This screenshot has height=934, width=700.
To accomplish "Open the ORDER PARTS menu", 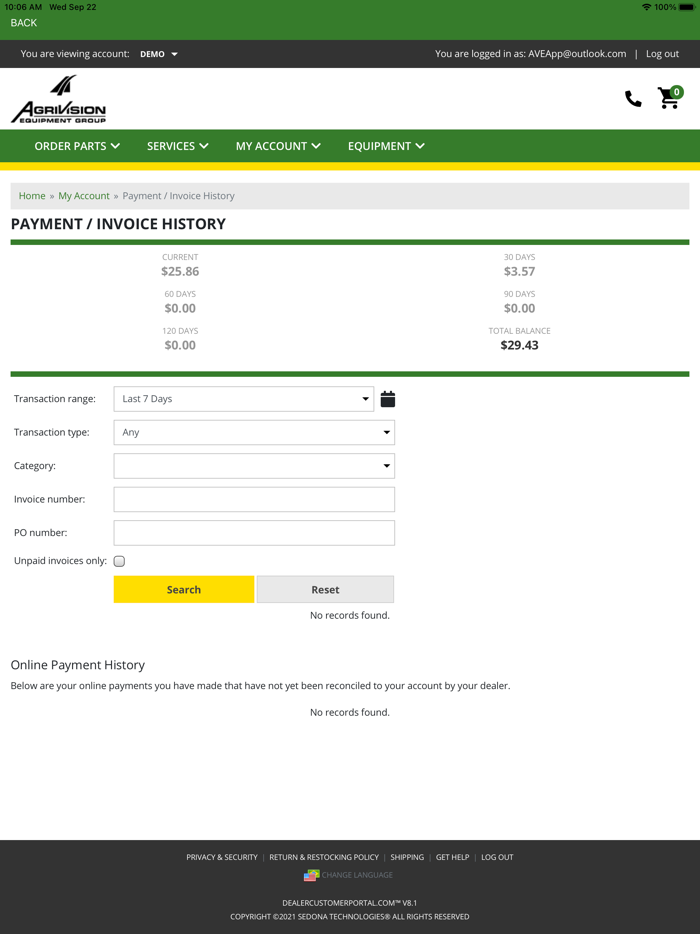I will click(x=76, y=146).
